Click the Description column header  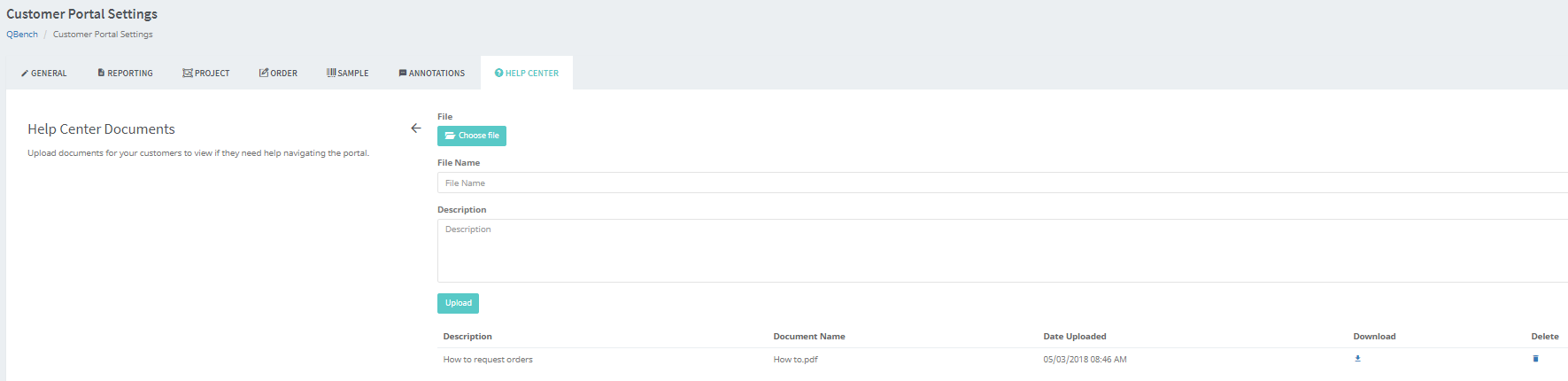click(x=467, y=337)
